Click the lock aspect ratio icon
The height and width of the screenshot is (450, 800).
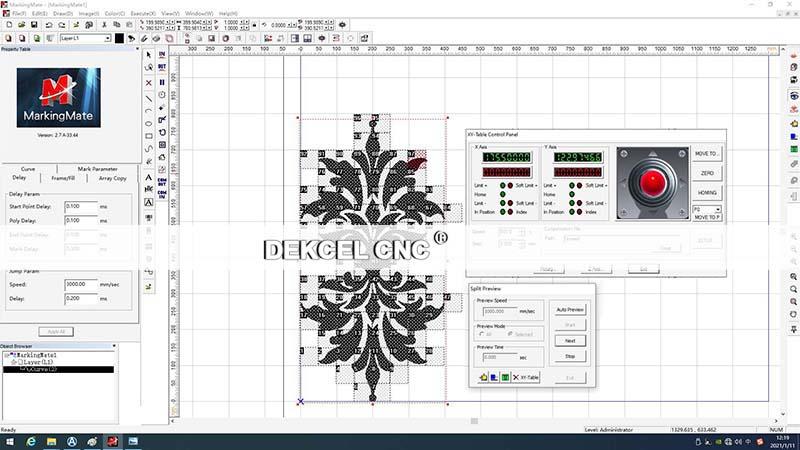pyautogui.click(x=255, y=24)
